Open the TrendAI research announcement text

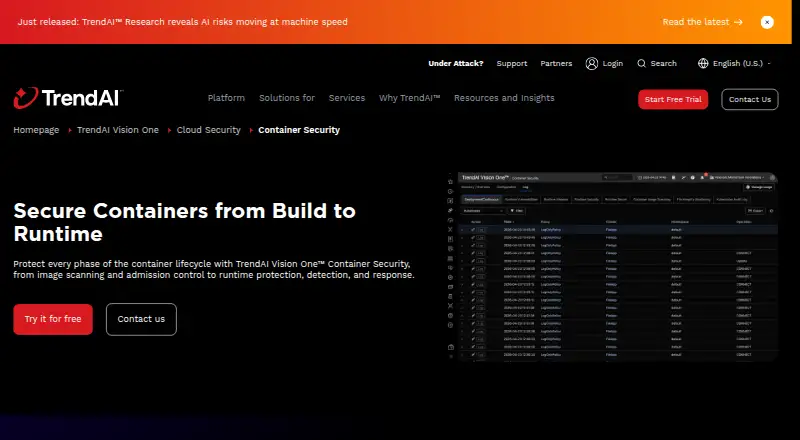coord(183,22)
